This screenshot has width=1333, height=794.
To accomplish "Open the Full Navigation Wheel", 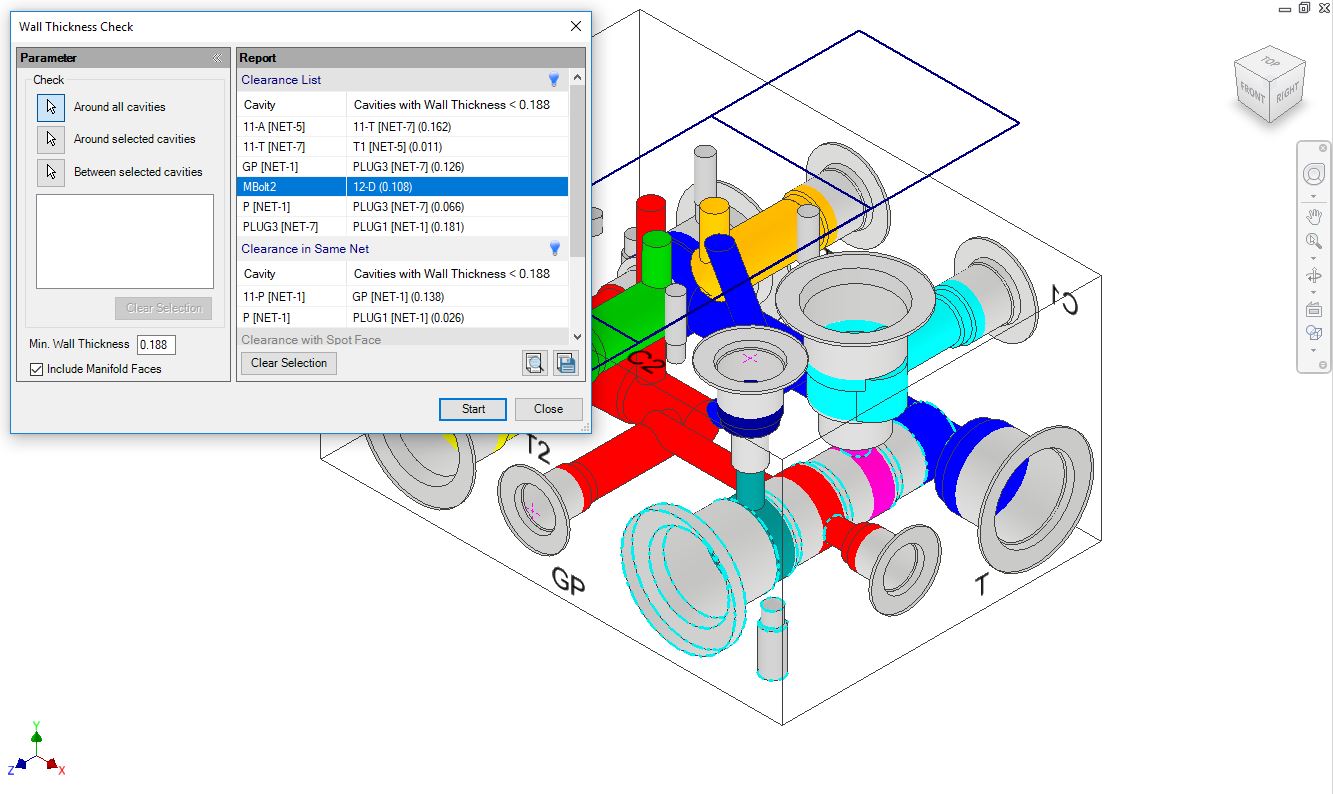I will (x=1313, y=175).
